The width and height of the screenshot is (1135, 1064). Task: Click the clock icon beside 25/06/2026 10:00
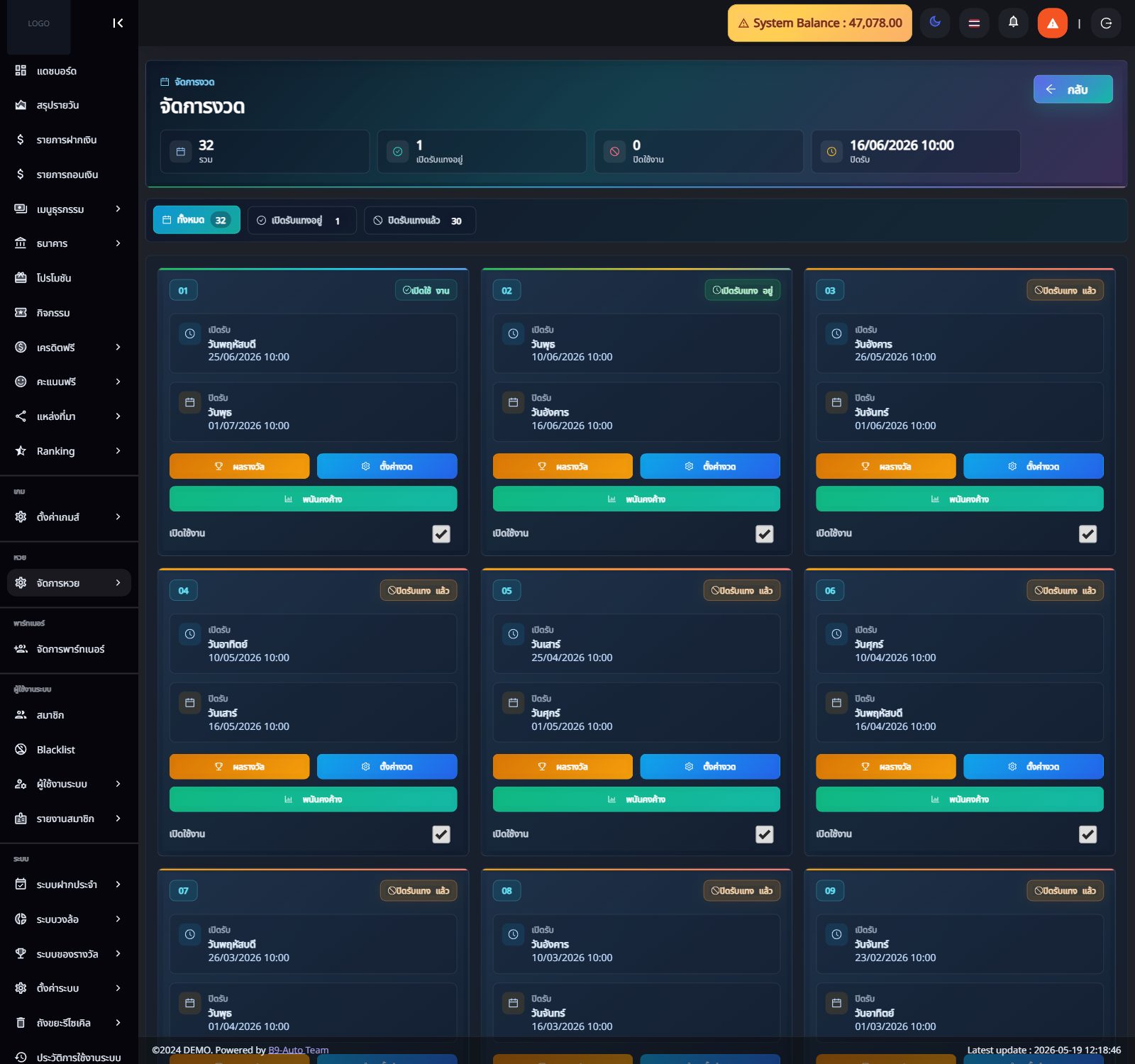[x=190, y=333]
